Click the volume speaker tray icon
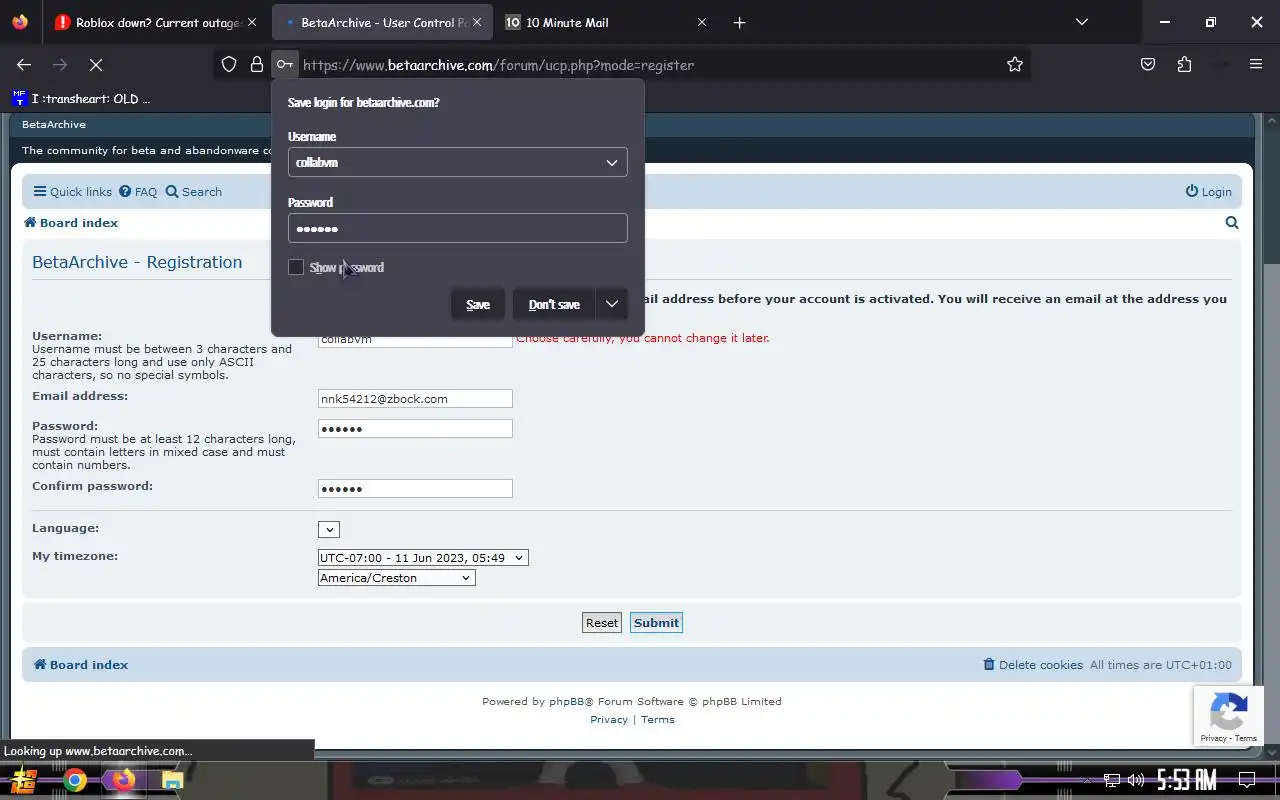Image resolution: width=1280 pixels, height=800 pixels. point(1136,780)
